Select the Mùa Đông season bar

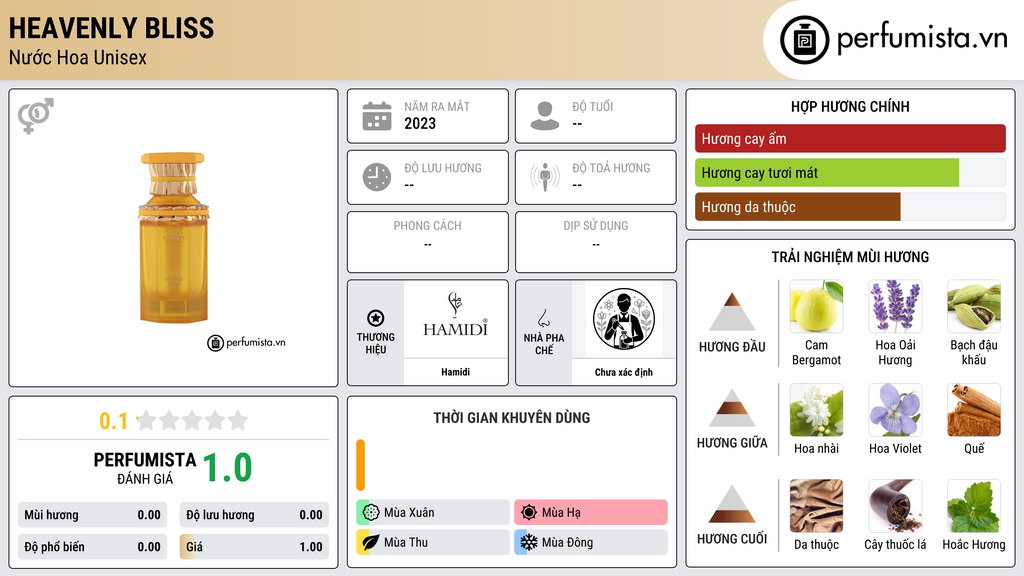591,542
